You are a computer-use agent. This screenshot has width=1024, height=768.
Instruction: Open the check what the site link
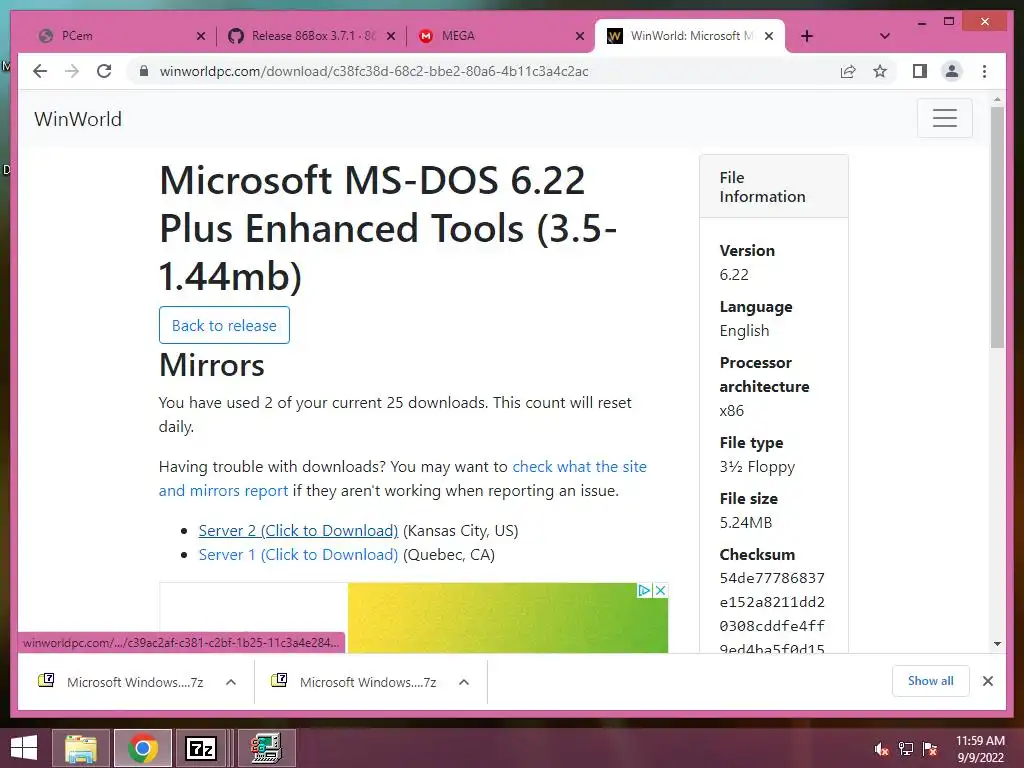579,466
